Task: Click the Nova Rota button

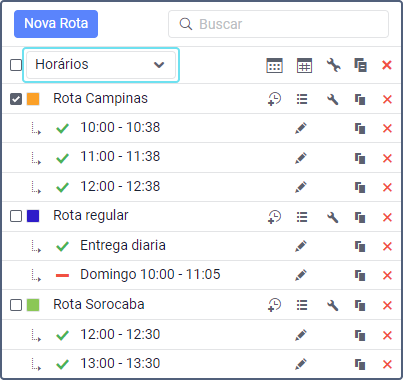Action: 56,24
